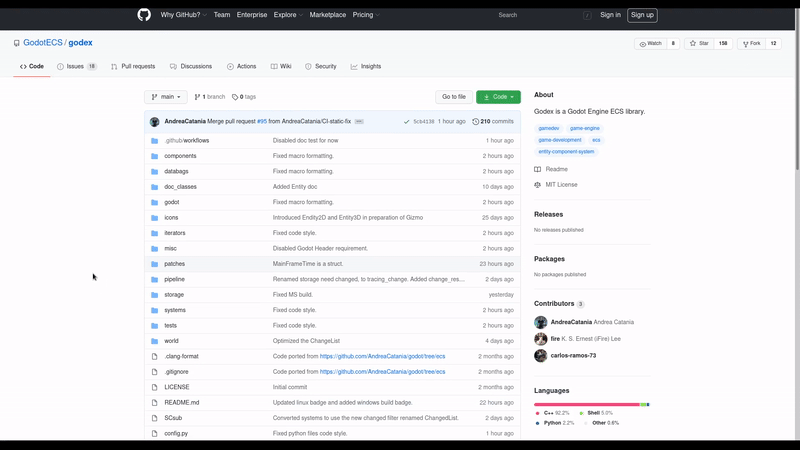Open the .github/workflows folder name

(x=187, y=141)
